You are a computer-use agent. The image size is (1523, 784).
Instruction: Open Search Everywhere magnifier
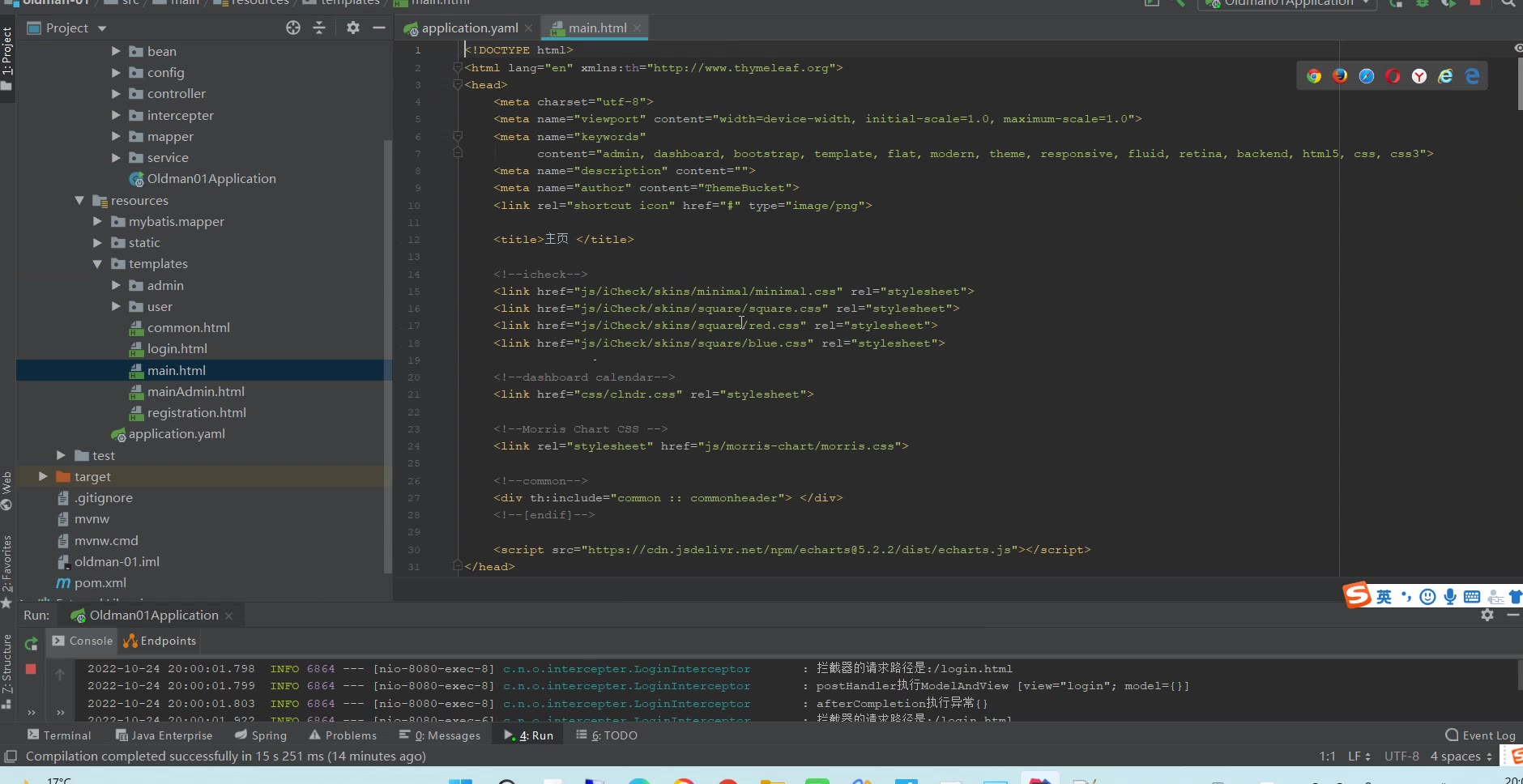(x=1508, y=3)
